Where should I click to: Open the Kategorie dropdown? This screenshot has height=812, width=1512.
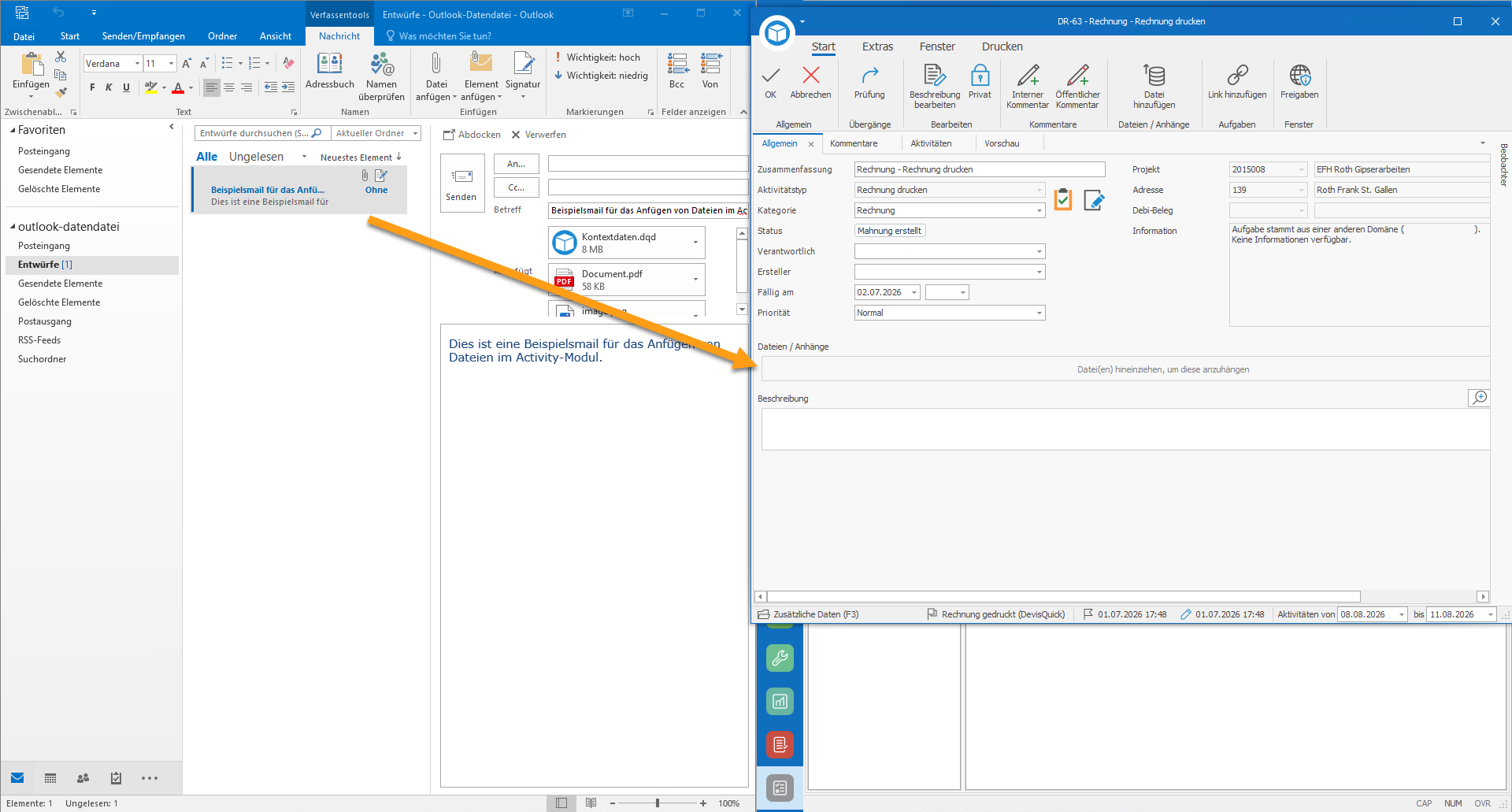click(1039, 210)
